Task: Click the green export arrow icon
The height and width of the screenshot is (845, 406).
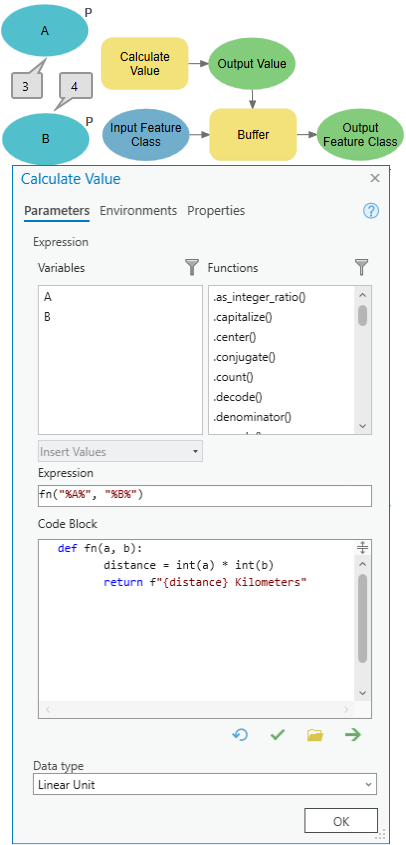Action: (353, 735)
